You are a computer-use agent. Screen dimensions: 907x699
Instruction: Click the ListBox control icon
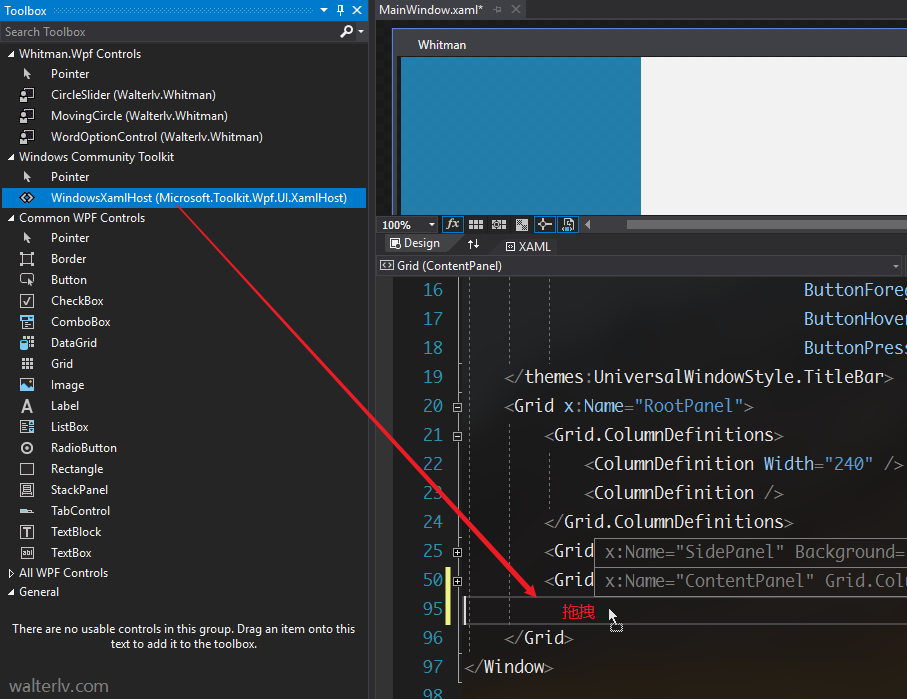pyautogui.click(x=27, y=427)
